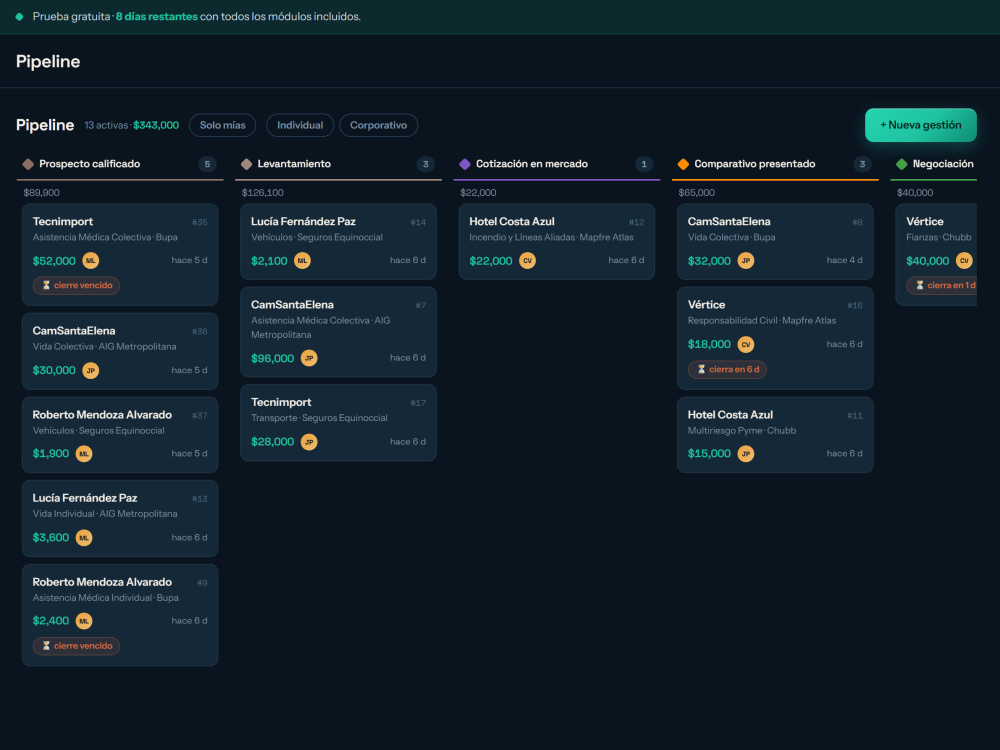Open Roberto Mendoza Alvarado Asistencia Médica Individual card
Image resolution: width=1000 pixels, height=750 pixels.
120,615
